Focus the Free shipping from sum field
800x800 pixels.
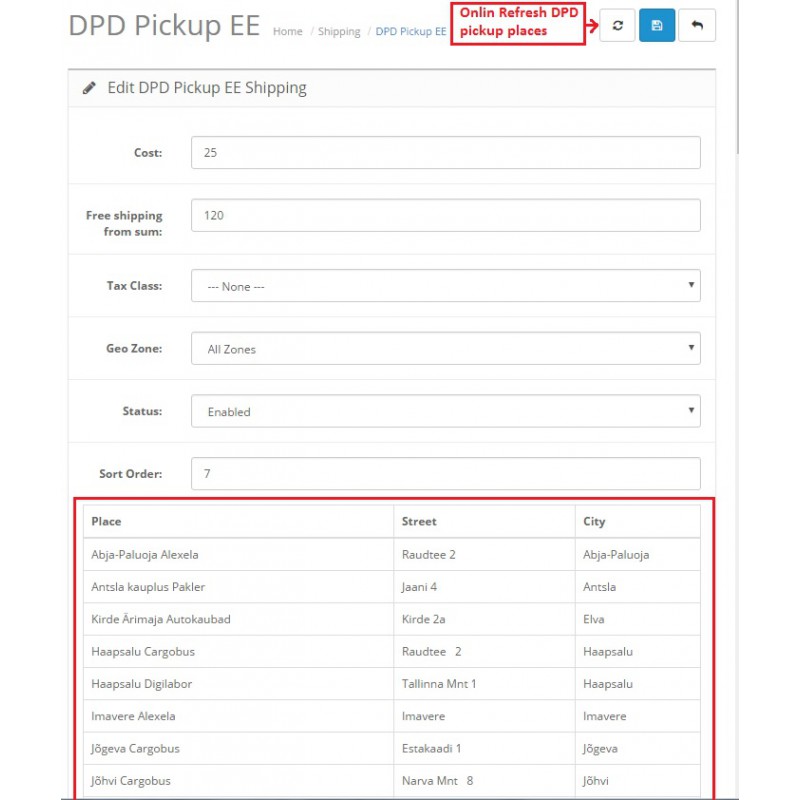click(x=445, y=215)
